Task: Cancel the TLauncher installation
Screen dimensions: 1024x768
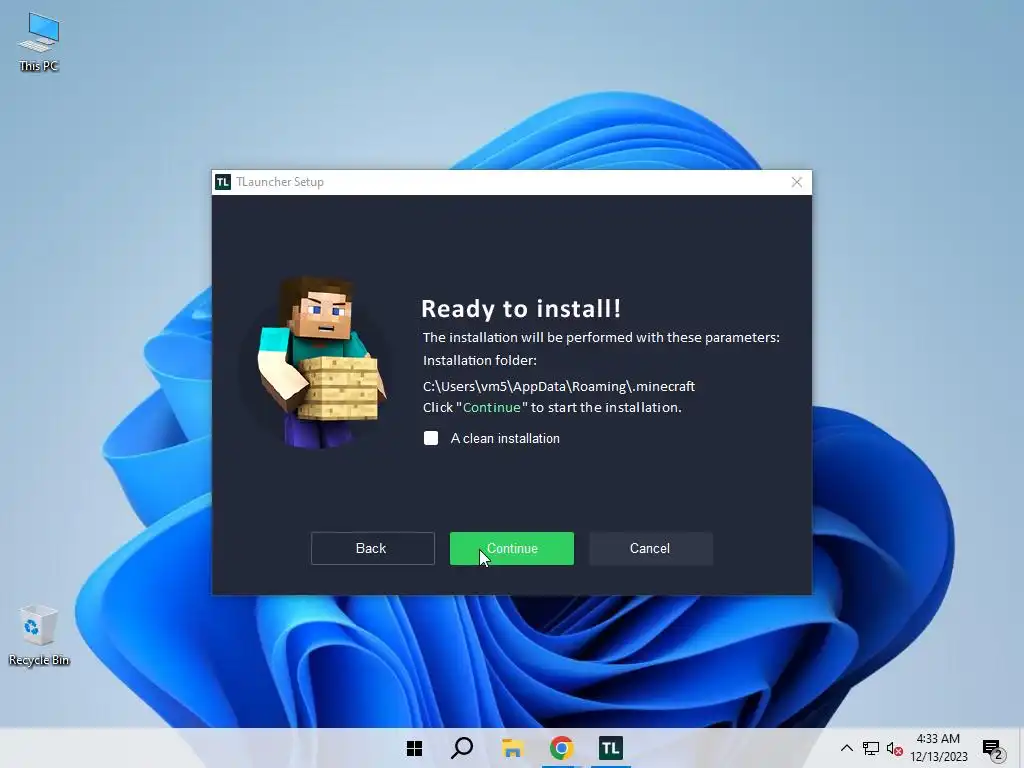Action: [650, 549]
